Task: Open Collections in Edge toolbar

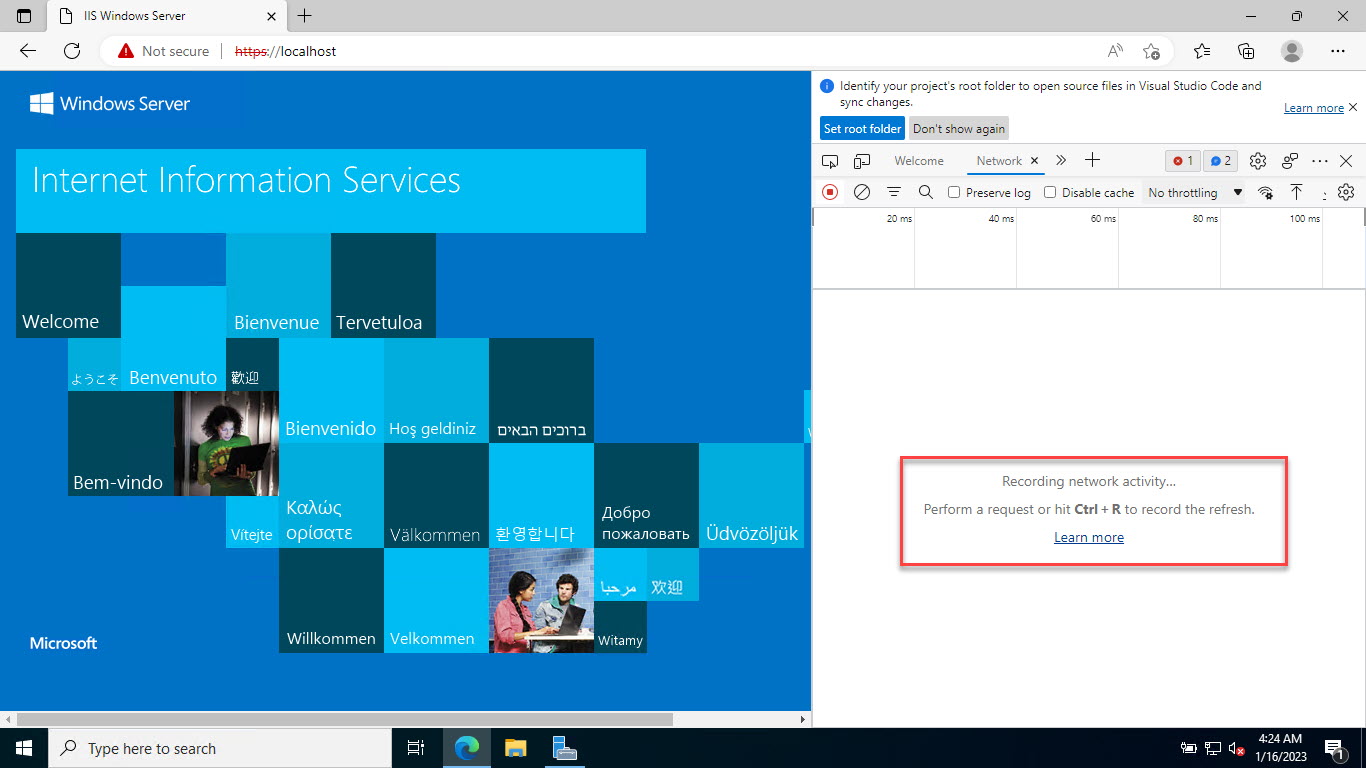Action: point(1246,51)
